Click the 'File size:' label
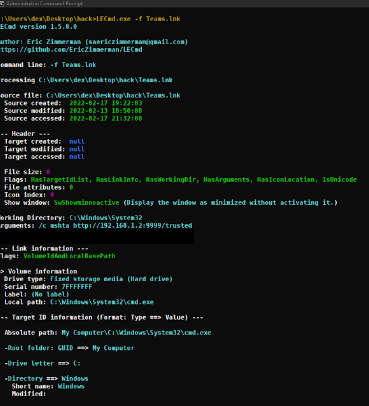Viewport: 369px width, 406px height. click(x=23, y=172)
